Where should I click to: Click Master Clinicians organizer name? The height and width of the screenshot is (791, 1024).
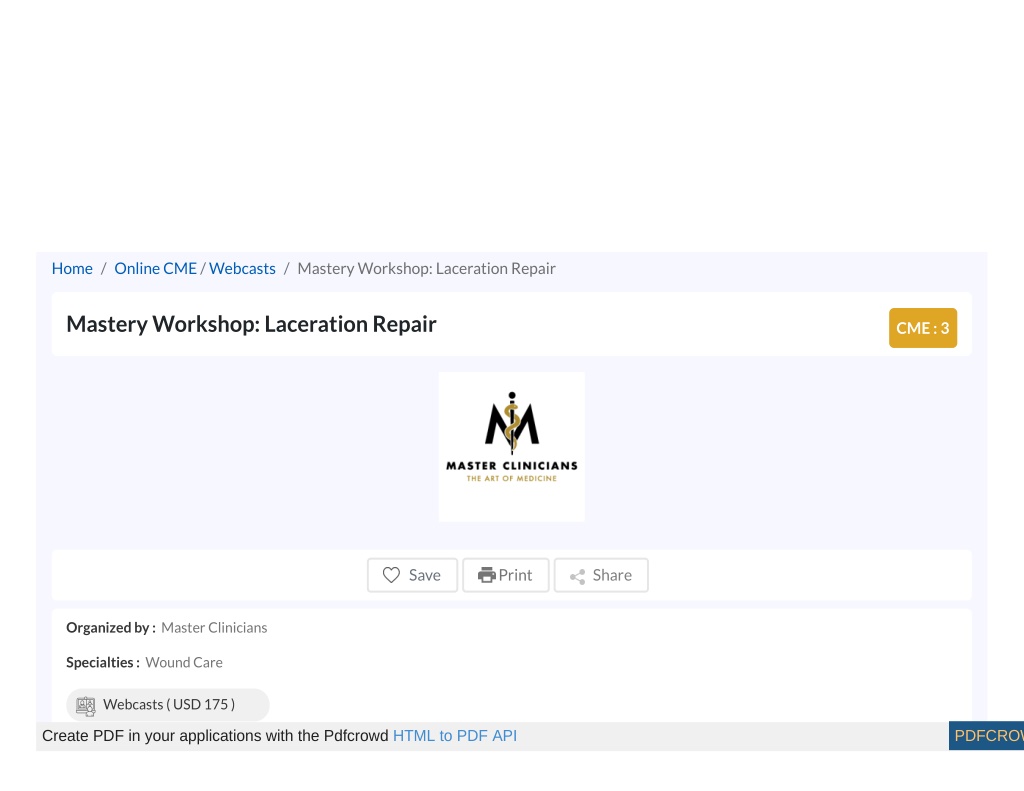coord(214,628)
